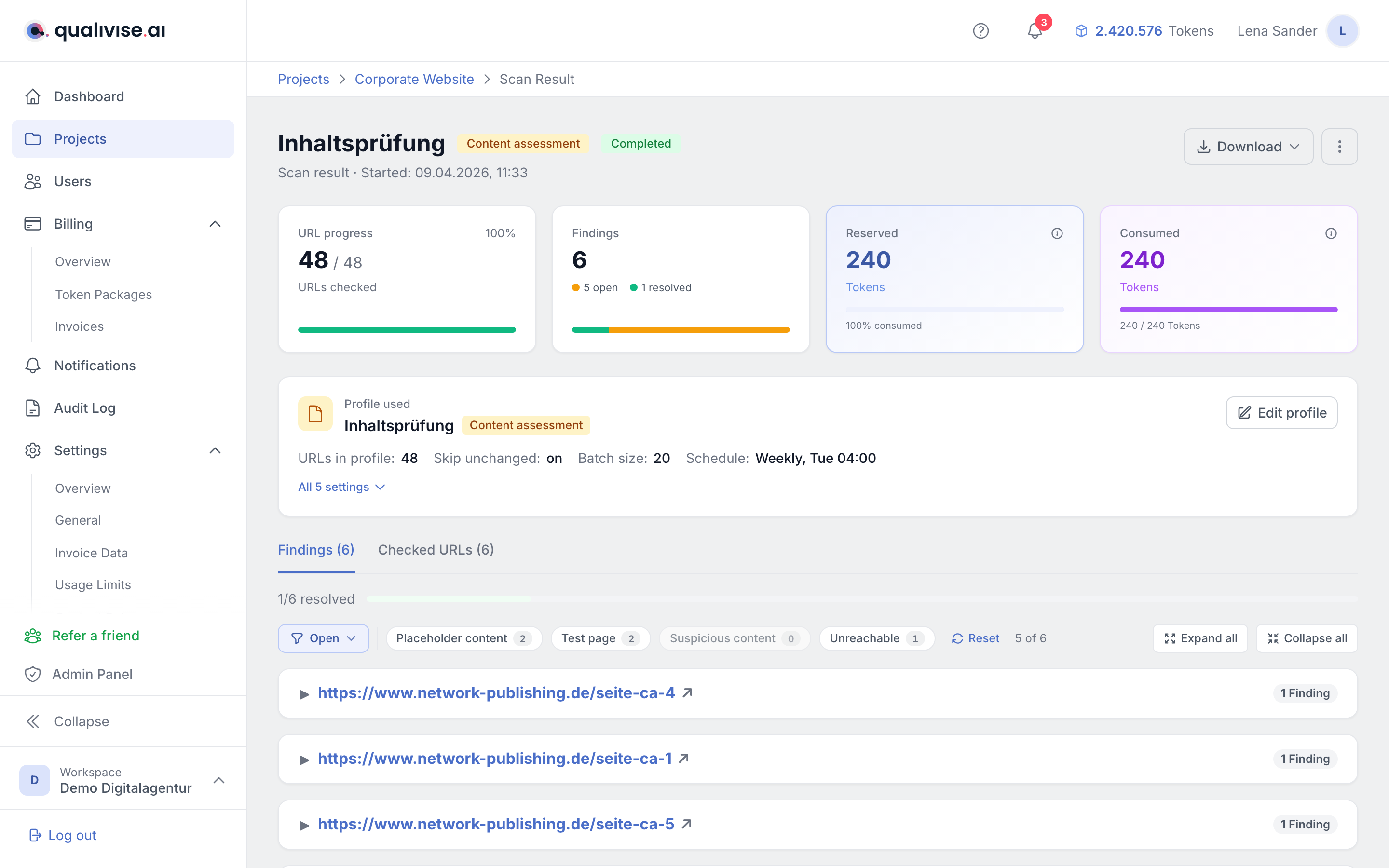Select the Findings (6) tab

click(316, 550)
